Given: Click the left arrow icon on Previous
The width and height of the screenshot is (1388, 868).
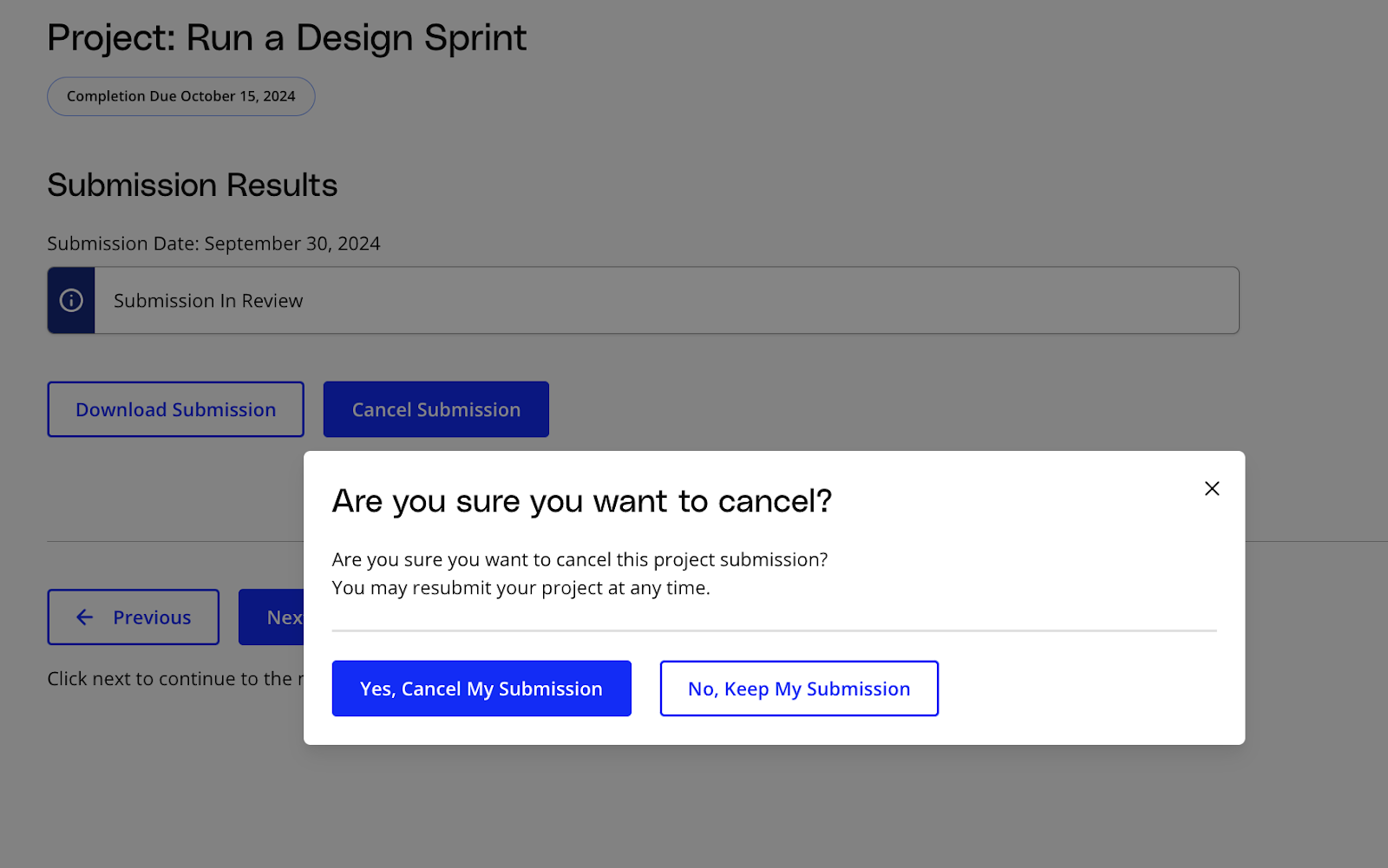Looking at the screenshot, I should tap(84, 617).
